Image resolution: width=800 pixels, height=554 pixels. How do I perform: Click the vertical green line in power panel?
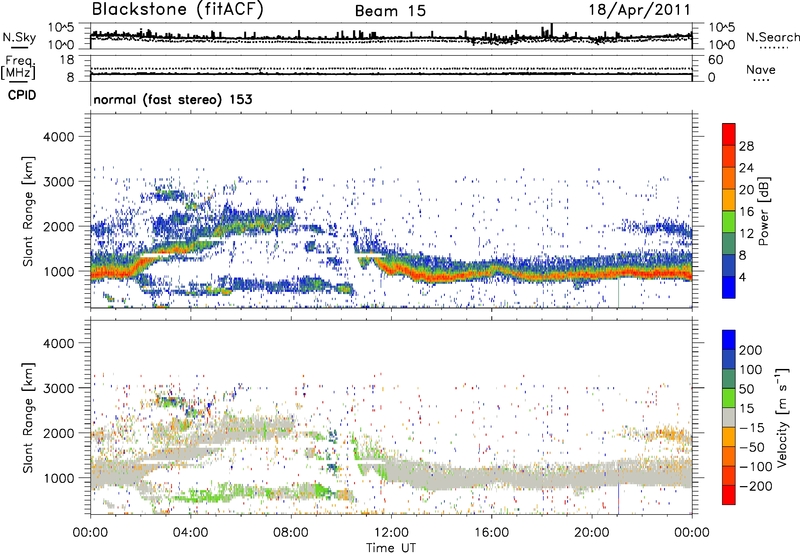[x=618, y=292]
